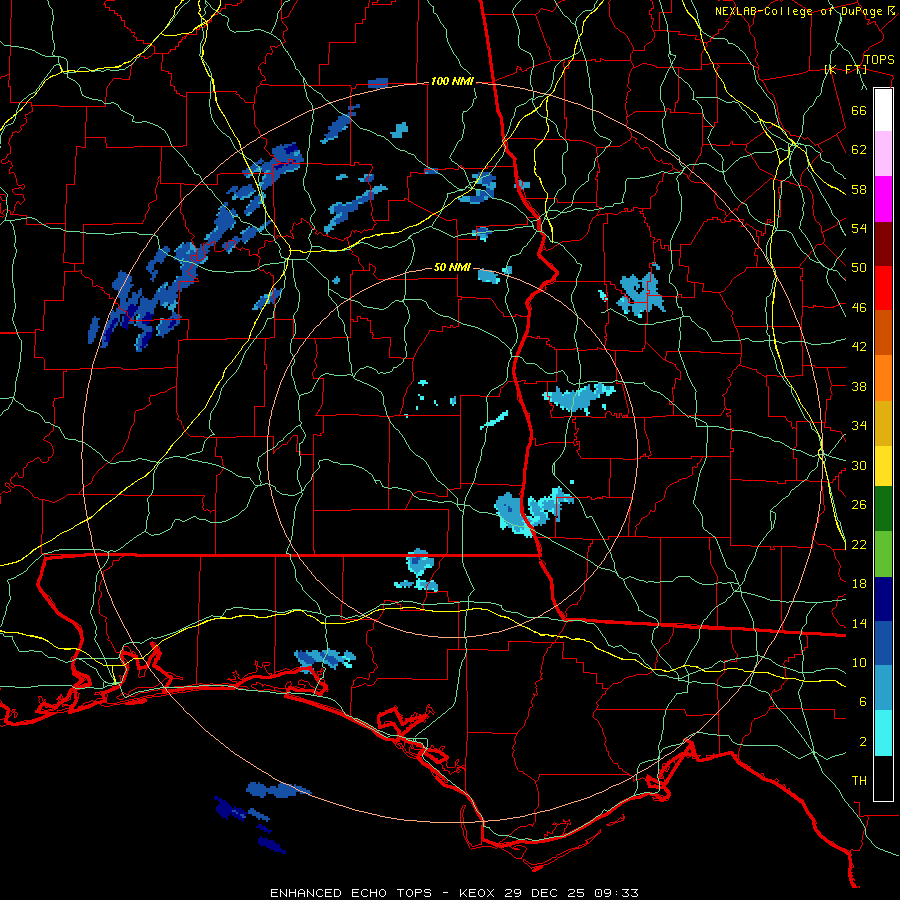Click the legend value 38
The width and height of the screenshot is (900, 900).
(859, 386)
